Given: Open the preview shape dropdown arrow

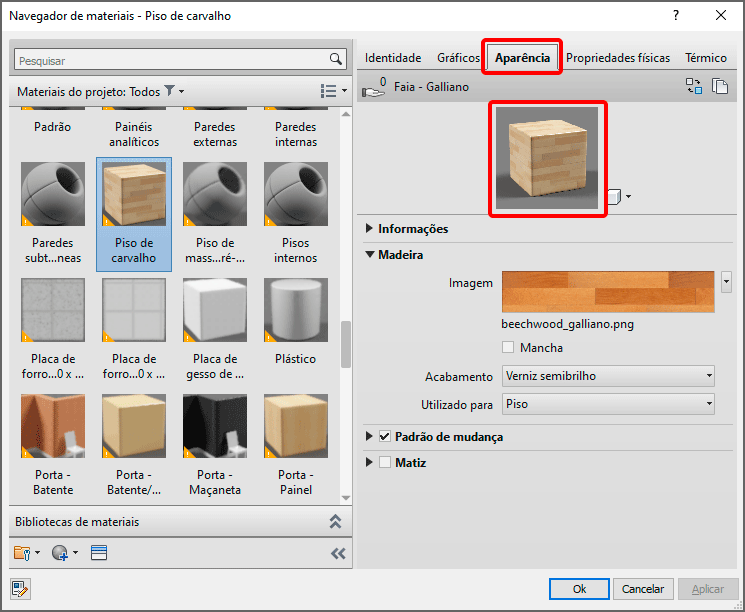Looking at the screenshot, I should pos(629,196).
